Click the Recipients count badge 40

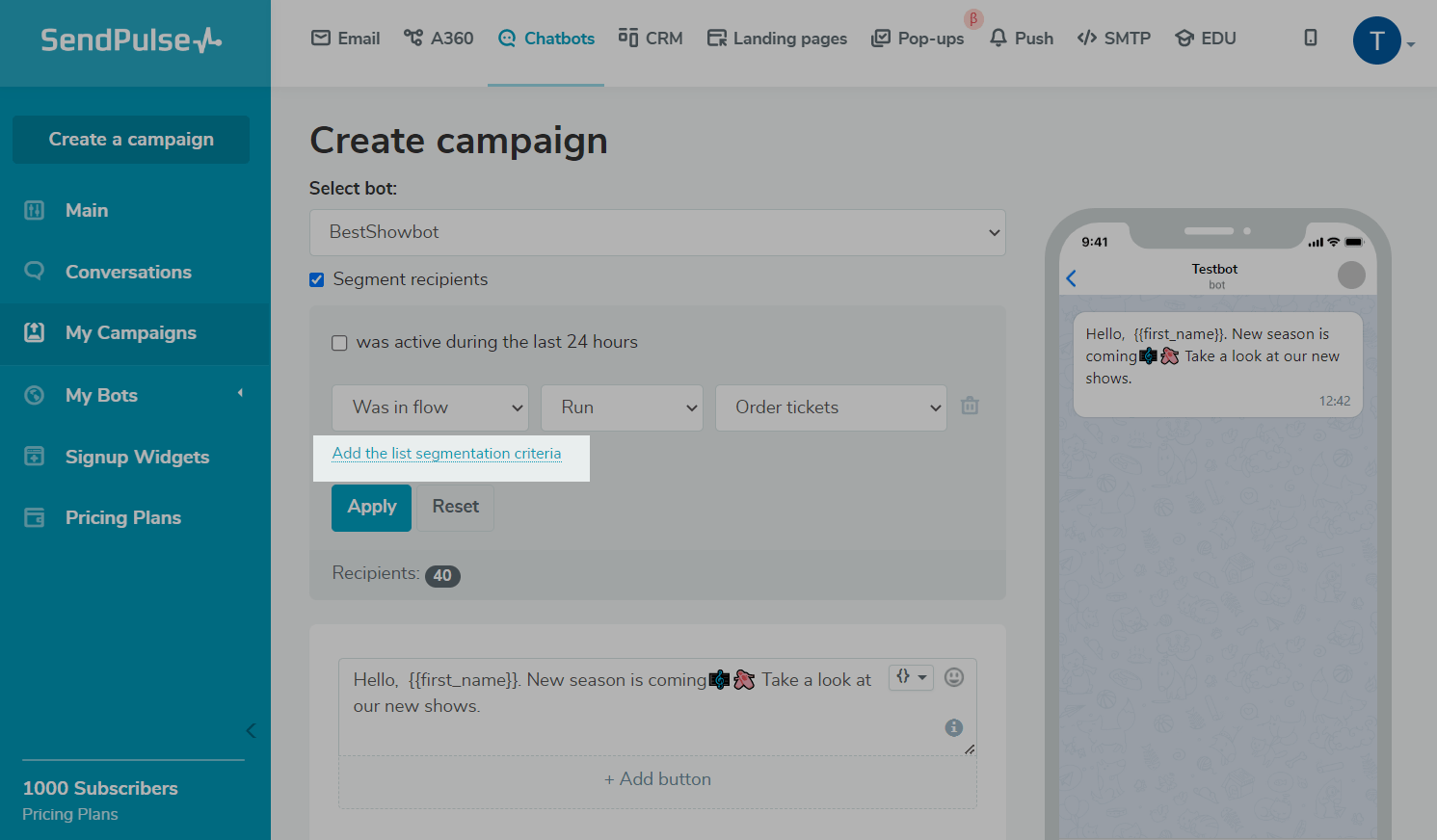coord(442,576)
